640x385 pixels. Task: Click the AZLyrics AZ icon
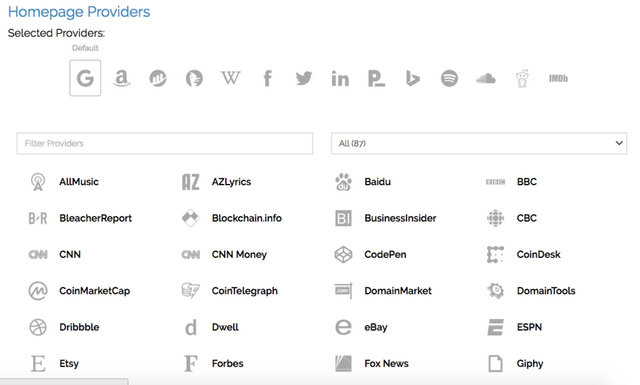tap(191, 182)
